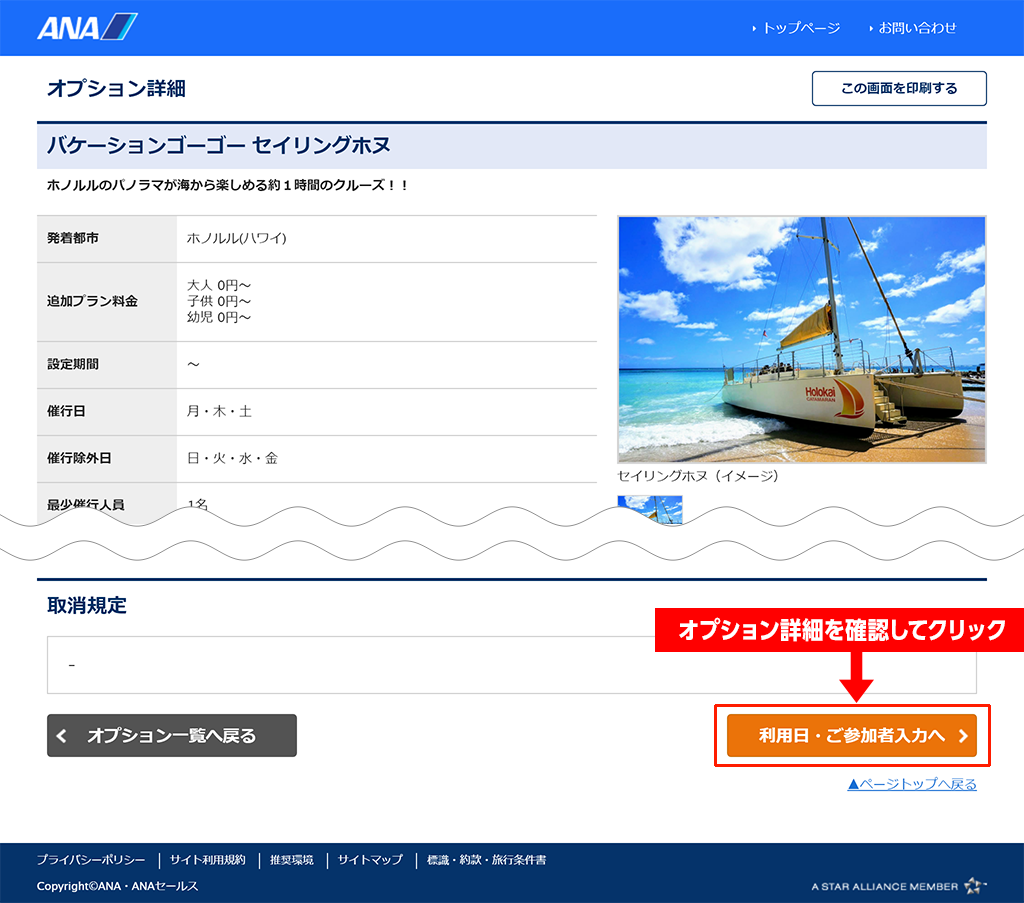Open the サイトマップ footer link

370,860
